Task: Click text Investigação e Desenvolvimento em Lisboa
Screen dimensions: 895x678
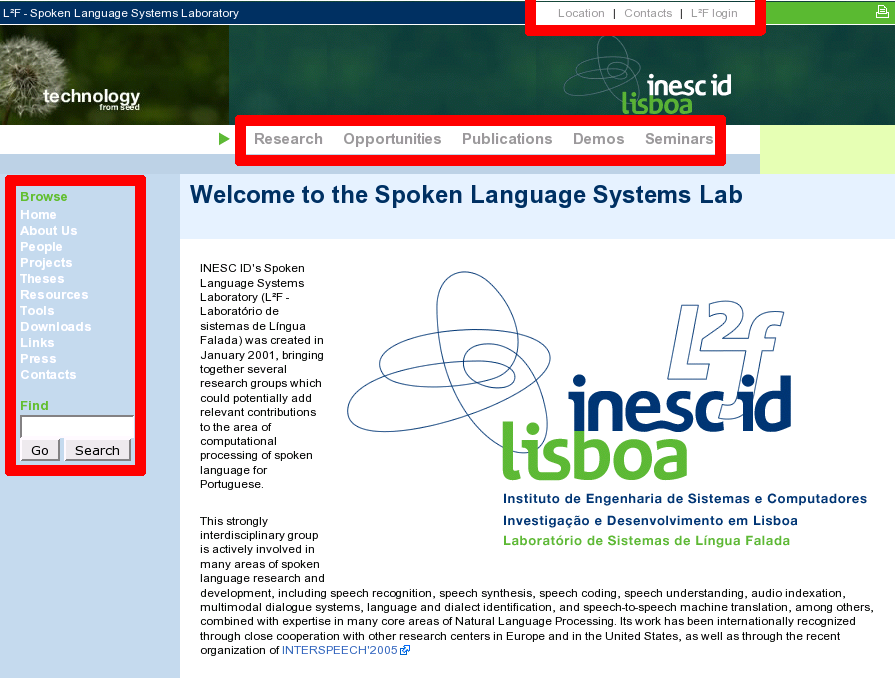Action: point(650,520)
